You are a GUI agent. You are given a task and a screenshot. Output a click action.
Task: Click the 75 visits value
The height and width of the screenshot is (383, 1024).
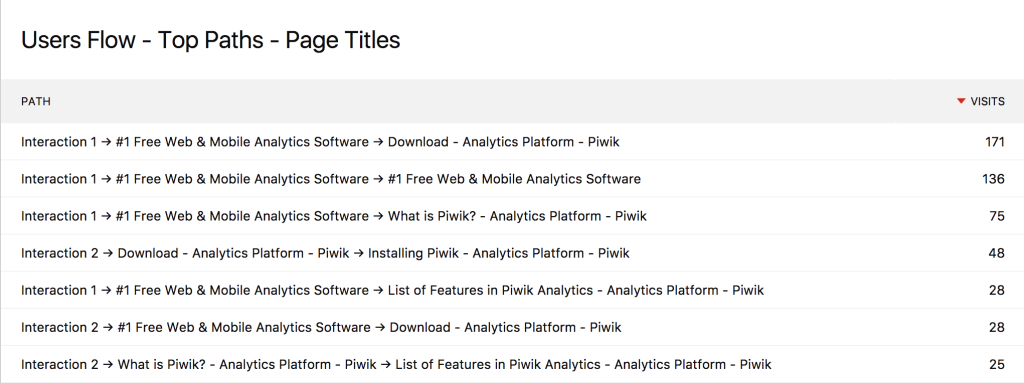(x=997, y=216)
